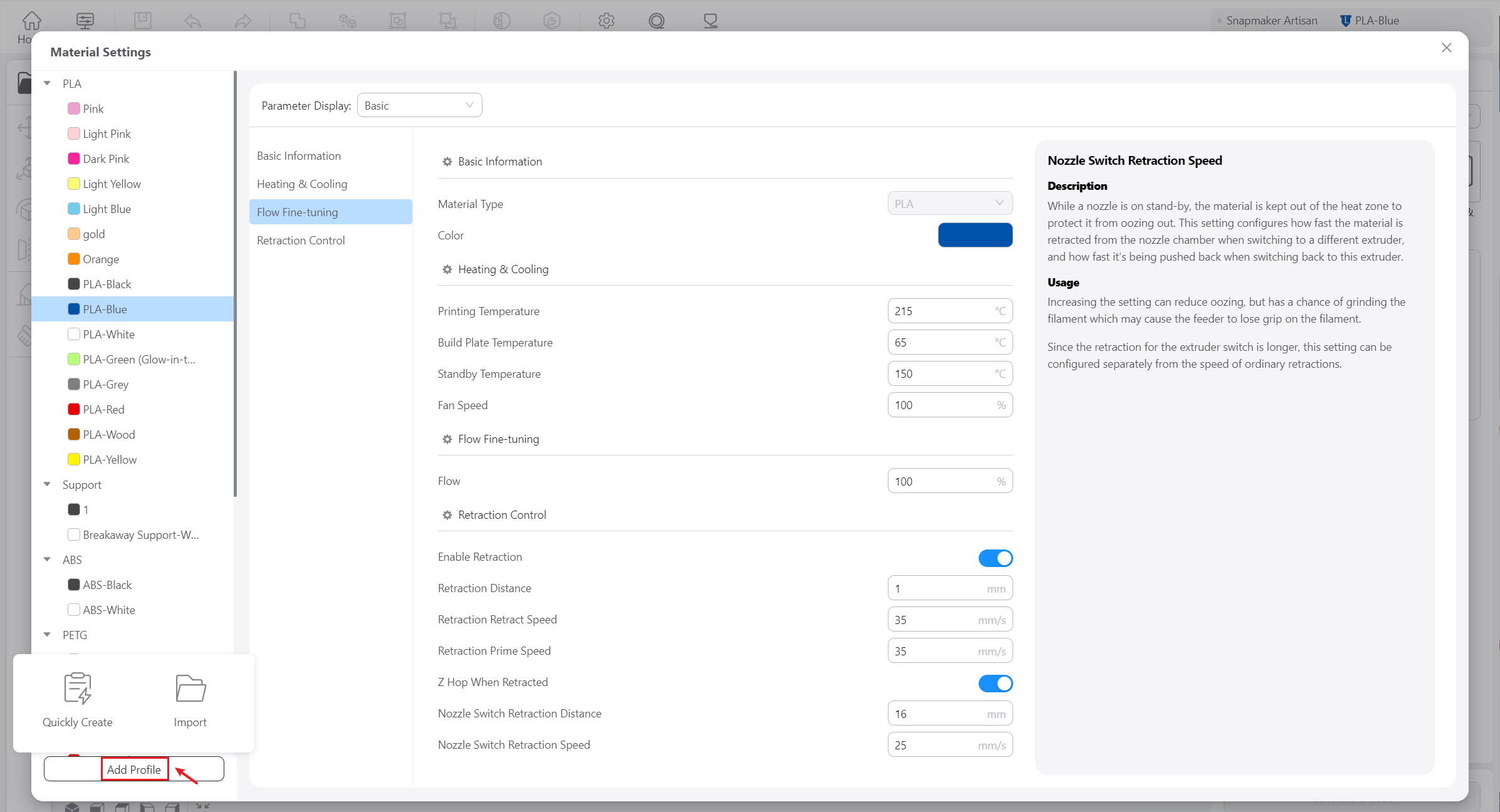Switch to the Retraction Control section tab
Image resolution: width=1500 pixels, height=812 pixels.
pyautogui.click(x=330, y=240)
